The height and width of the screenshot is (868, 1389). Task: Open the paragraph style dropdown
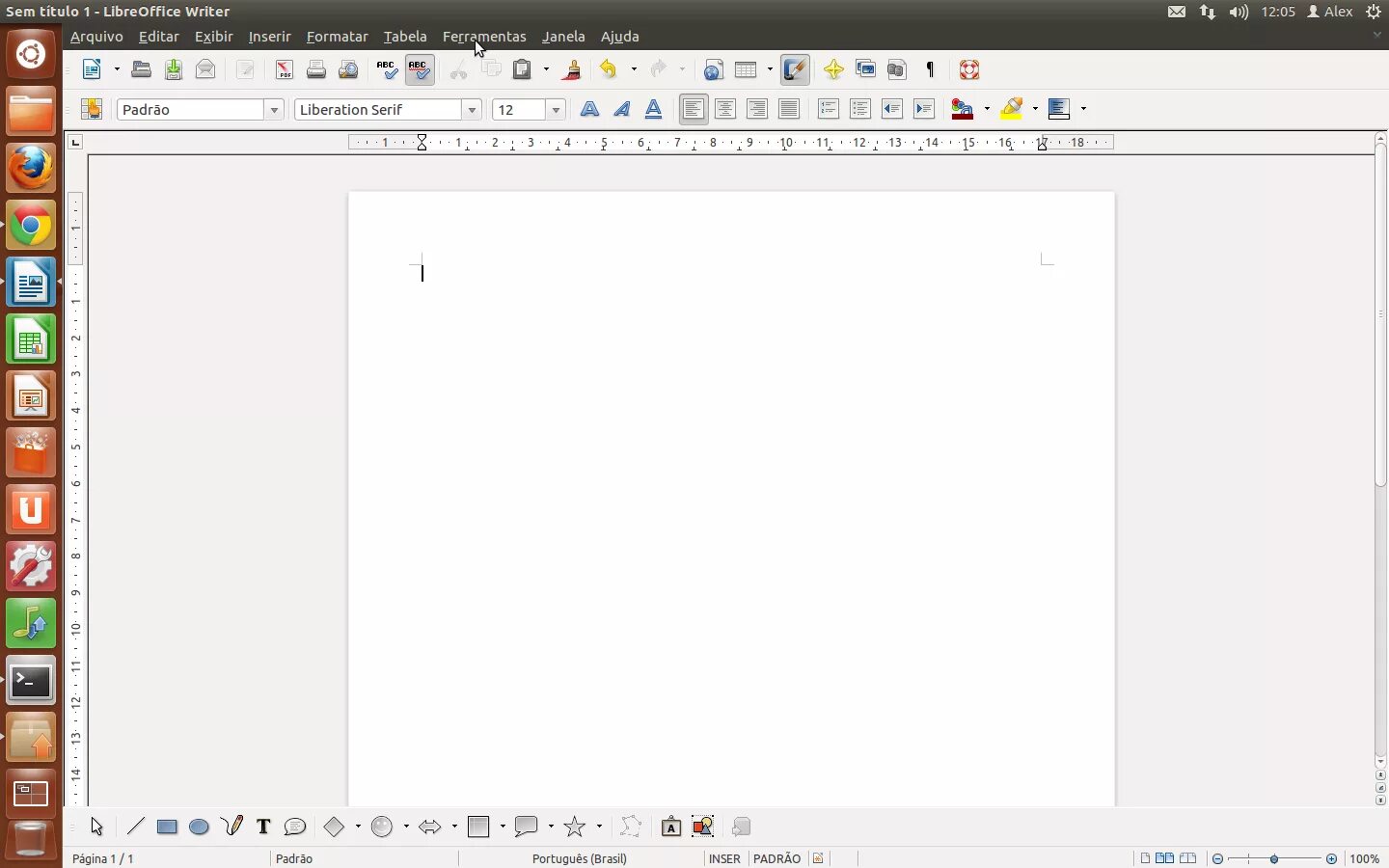(x=275, y=110)
